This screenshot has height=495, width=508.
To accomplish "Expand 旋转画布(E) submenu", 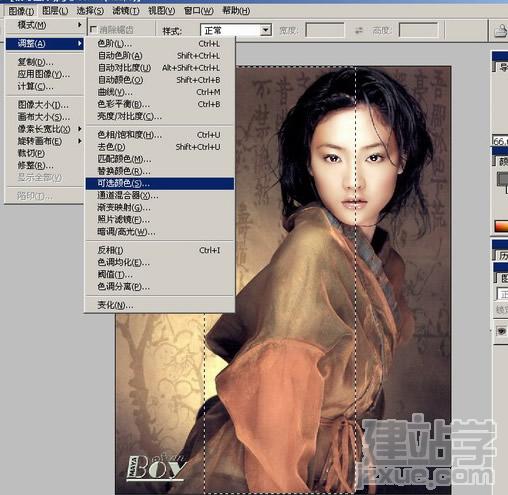I will tap(44, 141).
